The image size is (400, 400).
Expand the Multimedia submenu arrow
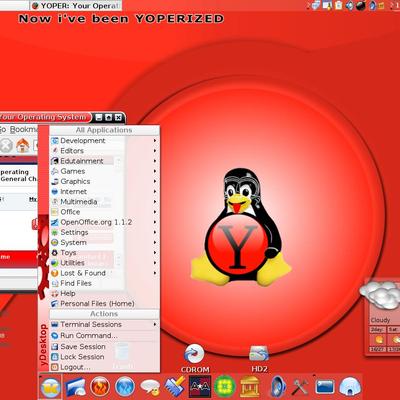[x=155, y=202]
